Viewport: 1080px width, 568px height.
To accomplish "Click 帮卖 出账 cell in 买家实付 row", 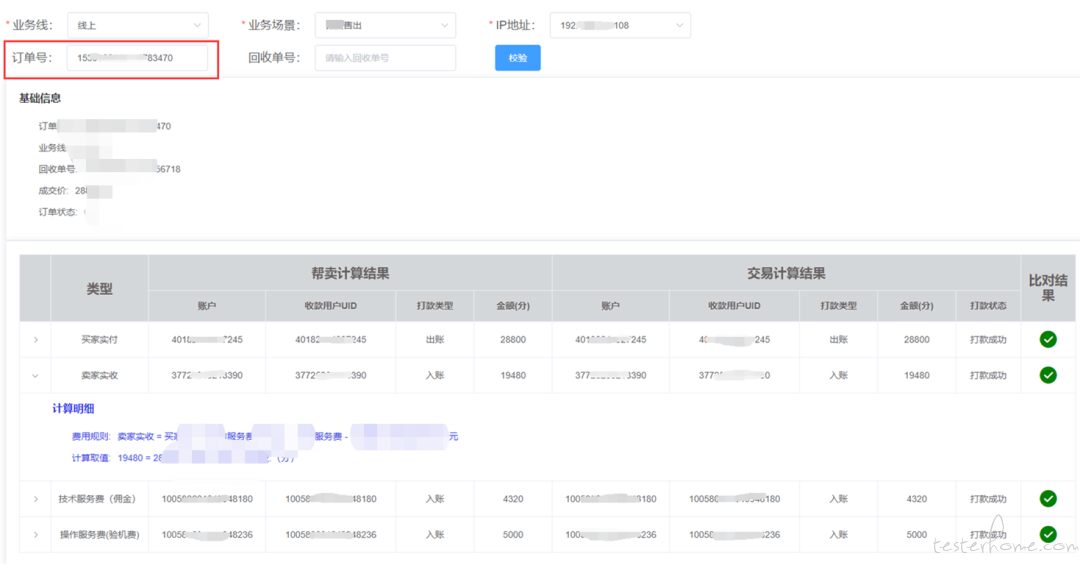I will [435, 339].
